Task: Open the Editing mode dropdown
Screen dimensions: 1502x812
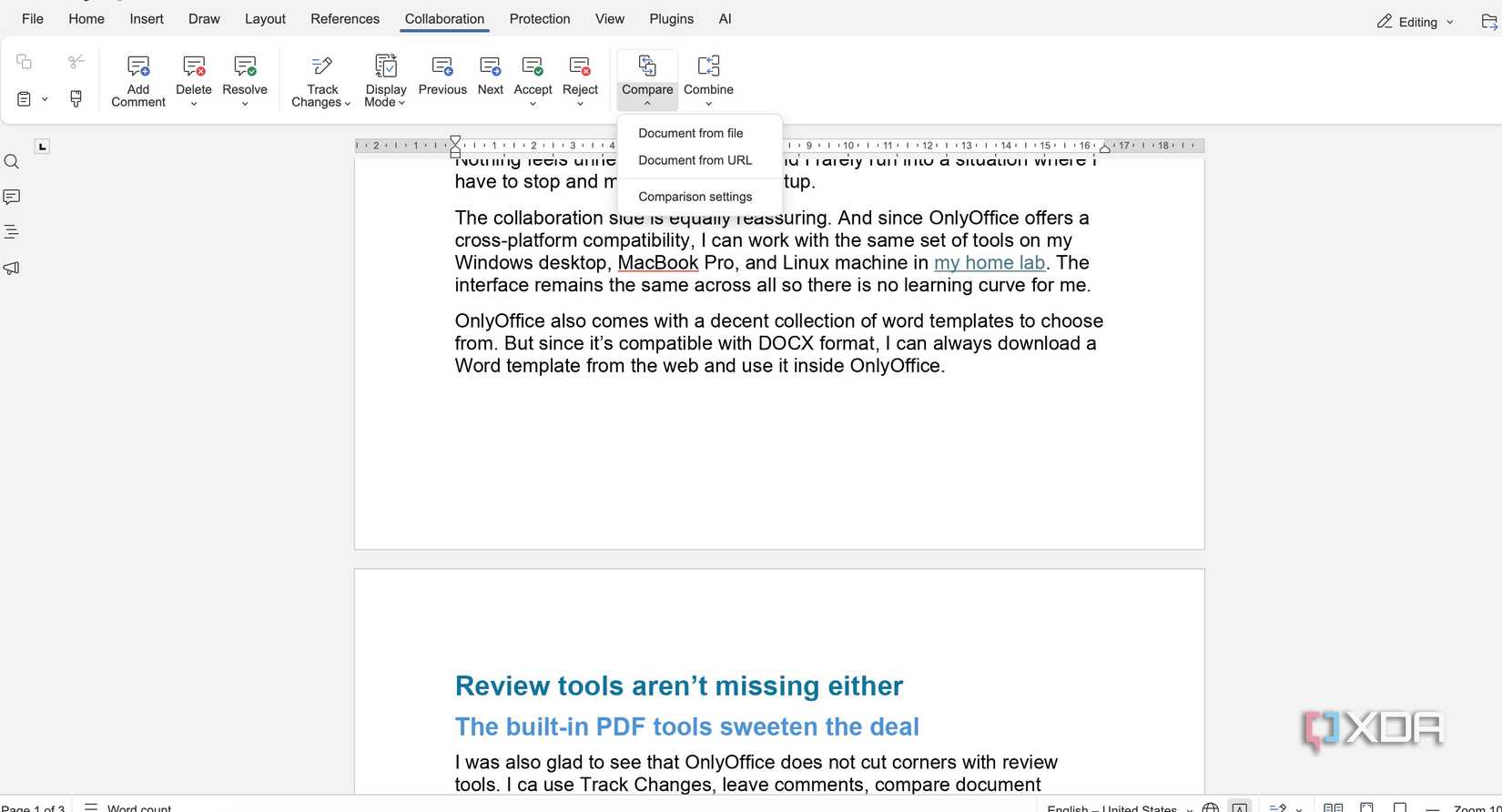Action: click(1416, 22)
